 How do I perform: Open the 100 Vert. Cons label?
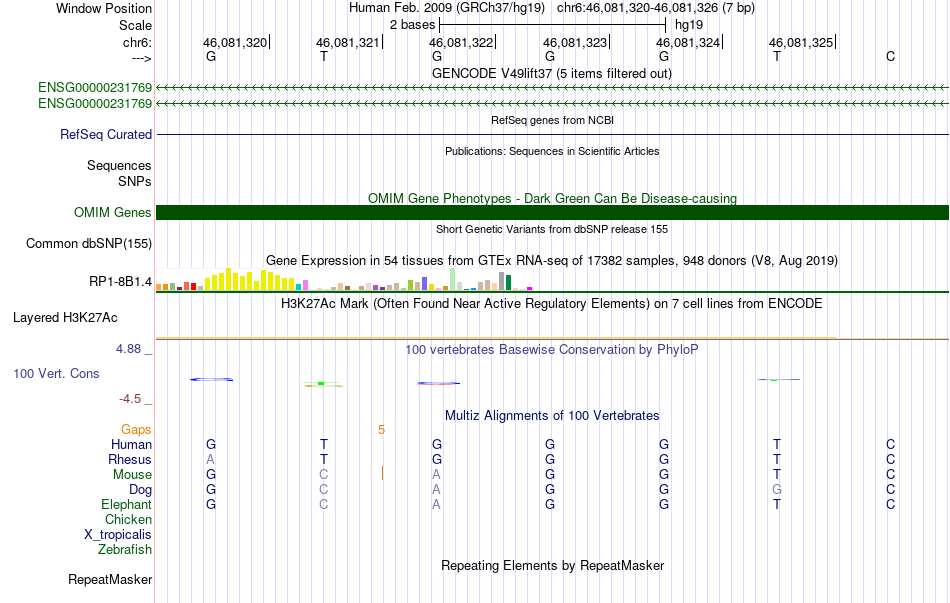(x=56, y=373)
